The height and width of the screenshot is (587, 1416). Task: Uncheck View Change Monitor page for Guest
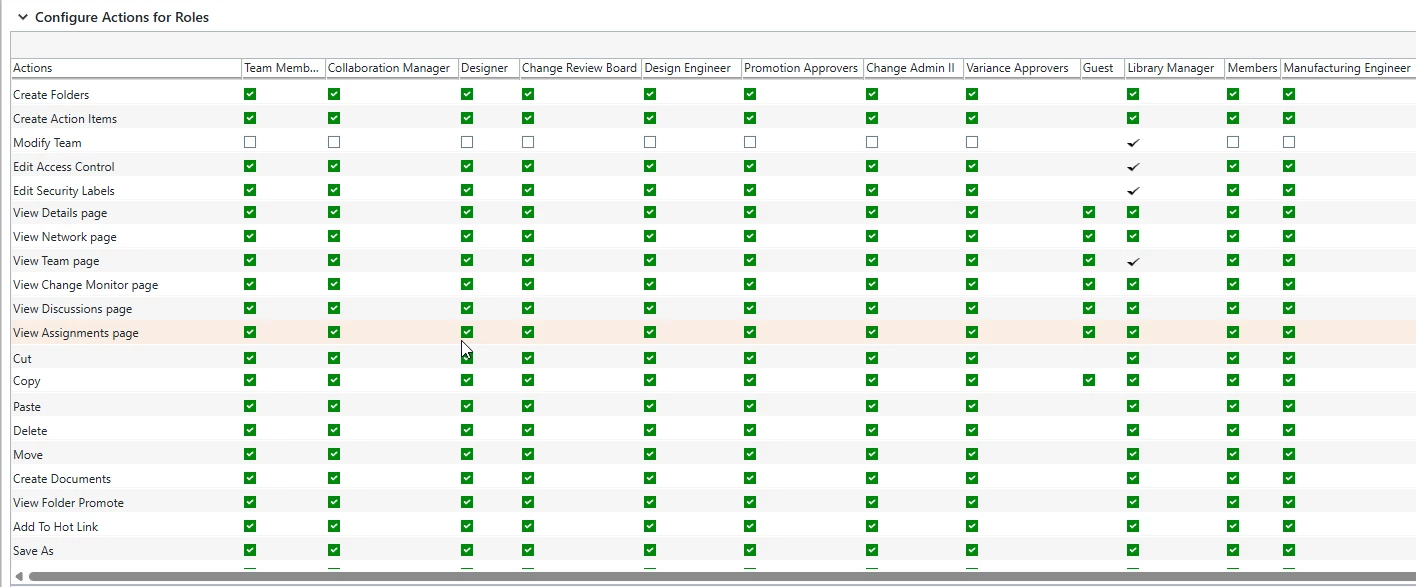(1089, 284)
